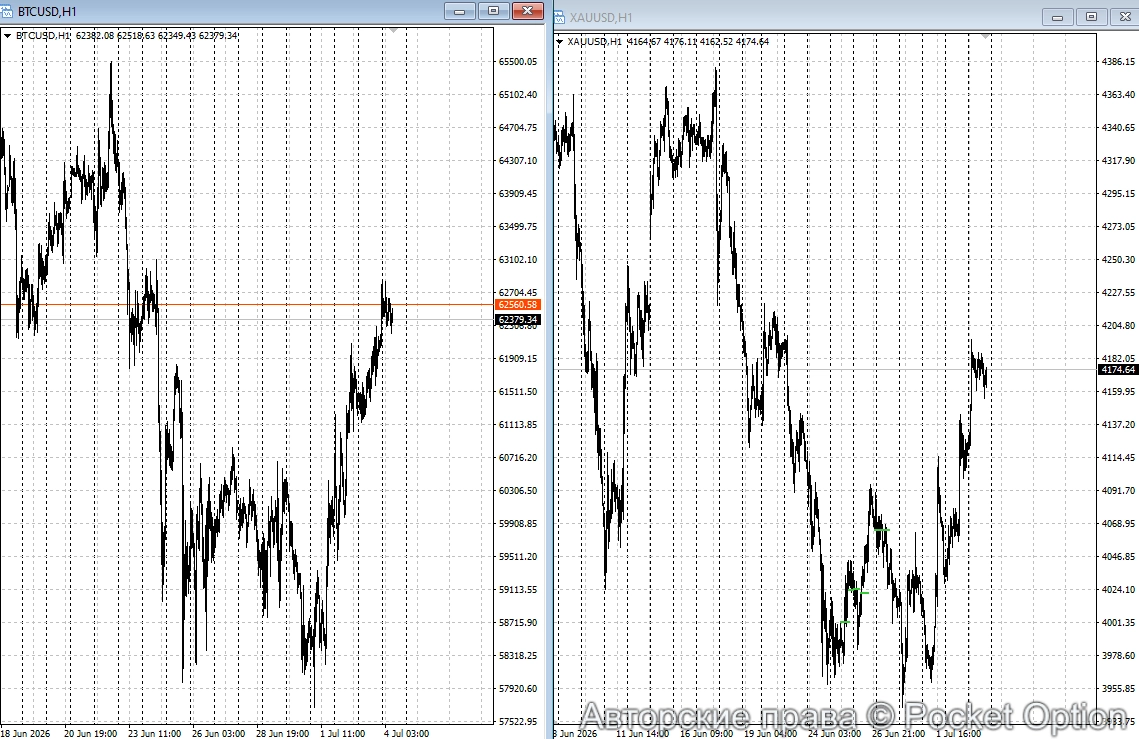The image size is (1139, 739).
Task: Click the black 62379.34 current price label
Action: (x=518, y=320)
